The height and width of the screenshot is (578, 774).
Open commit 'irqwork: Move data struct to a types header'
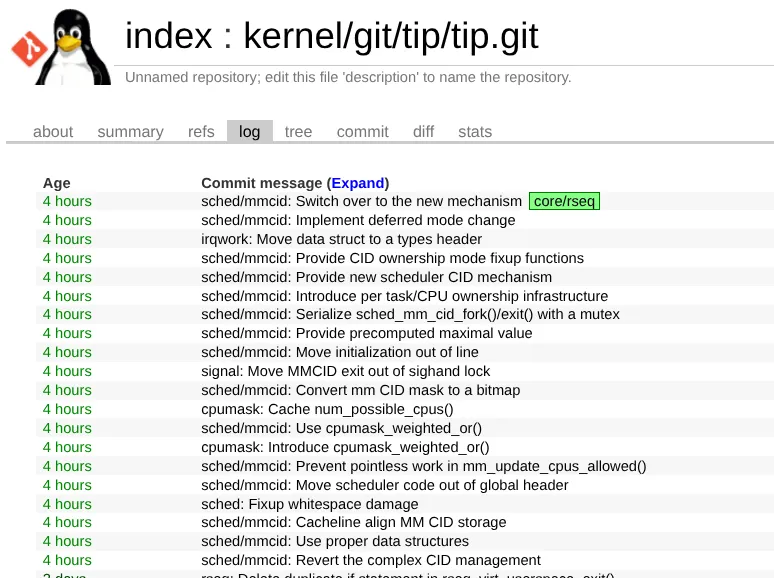click(x=341, y=239)
